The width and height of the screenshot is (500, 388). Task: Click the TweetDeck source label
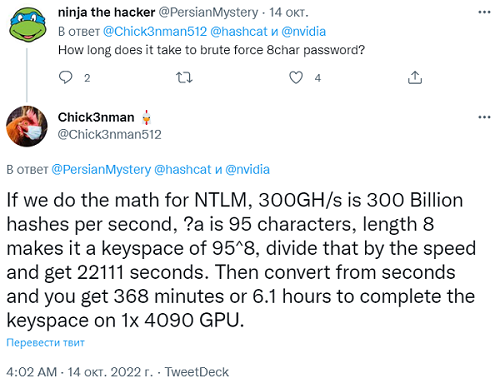(x=197, y=372)
